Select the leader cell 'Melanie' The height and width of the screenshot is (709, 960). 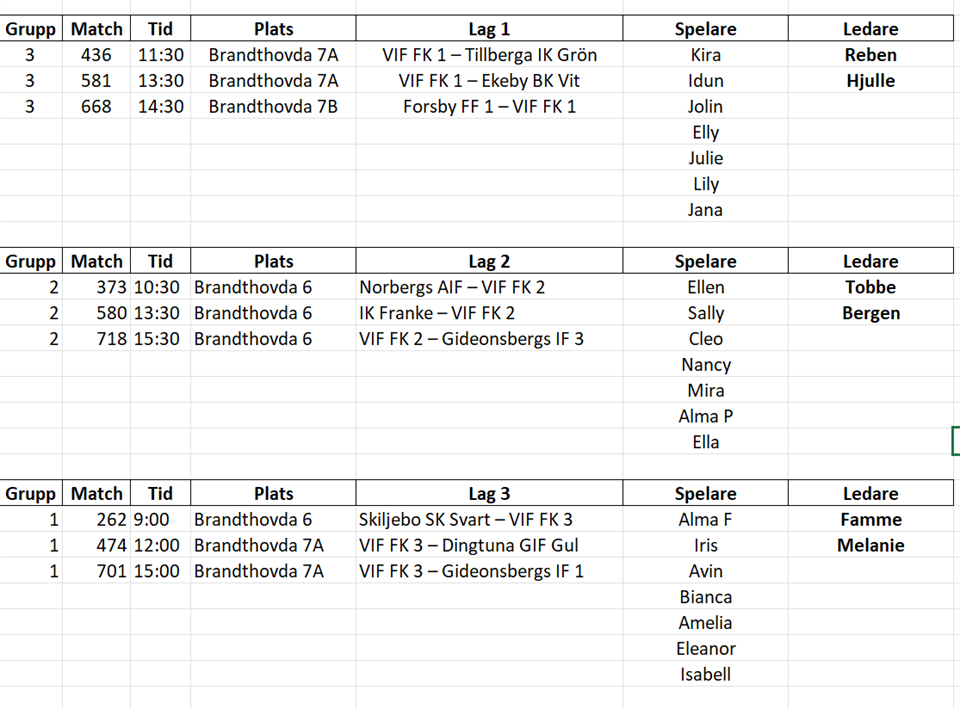[x=870, y=545]
